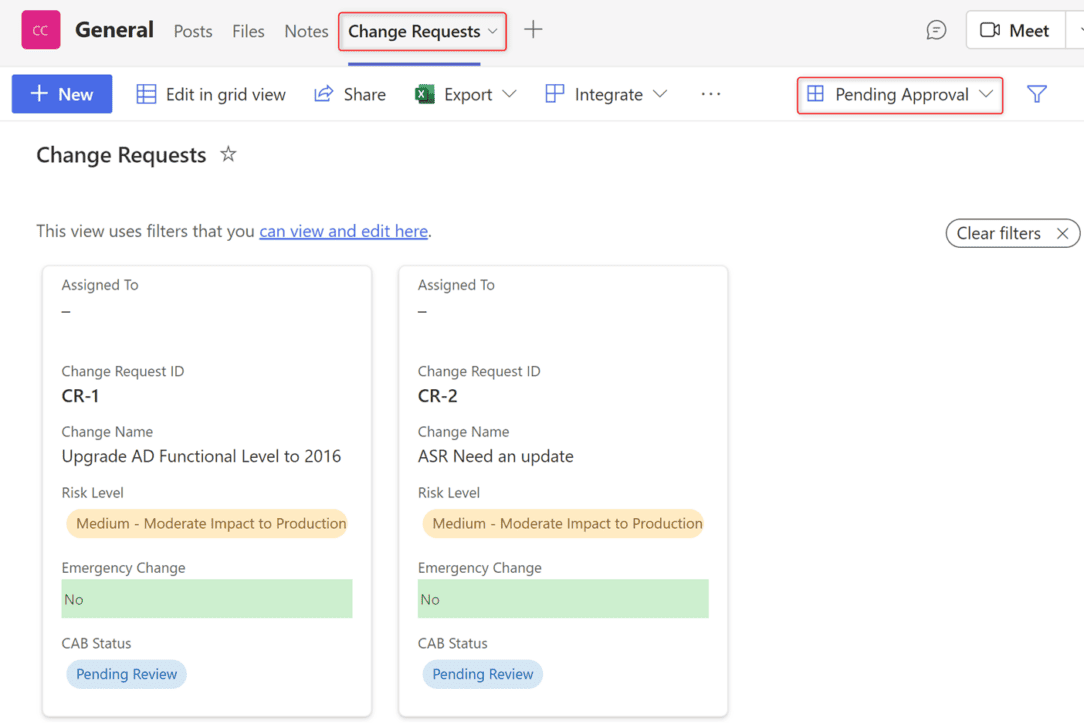Open the conversation chat bubble icon
1084x725 pixels.
point(936,30)
